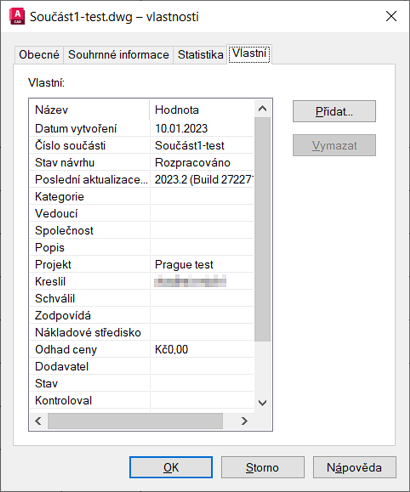Select the Odhad ceny property row
Screen dimensions: 410x492
(142, 349)
